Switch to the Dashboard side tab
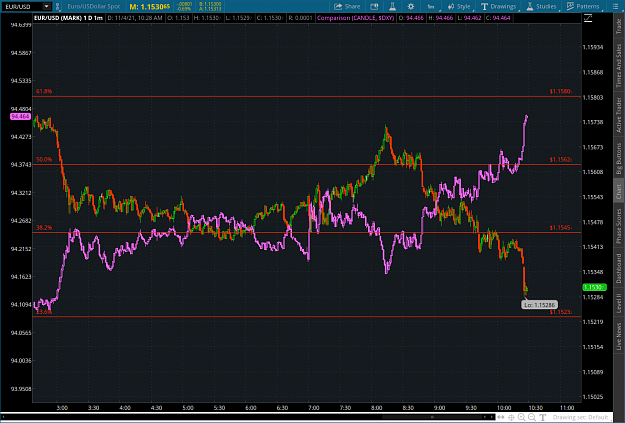The width and height of the screenshot is (625, 423). pyautogui.click(x=619, y=268)
